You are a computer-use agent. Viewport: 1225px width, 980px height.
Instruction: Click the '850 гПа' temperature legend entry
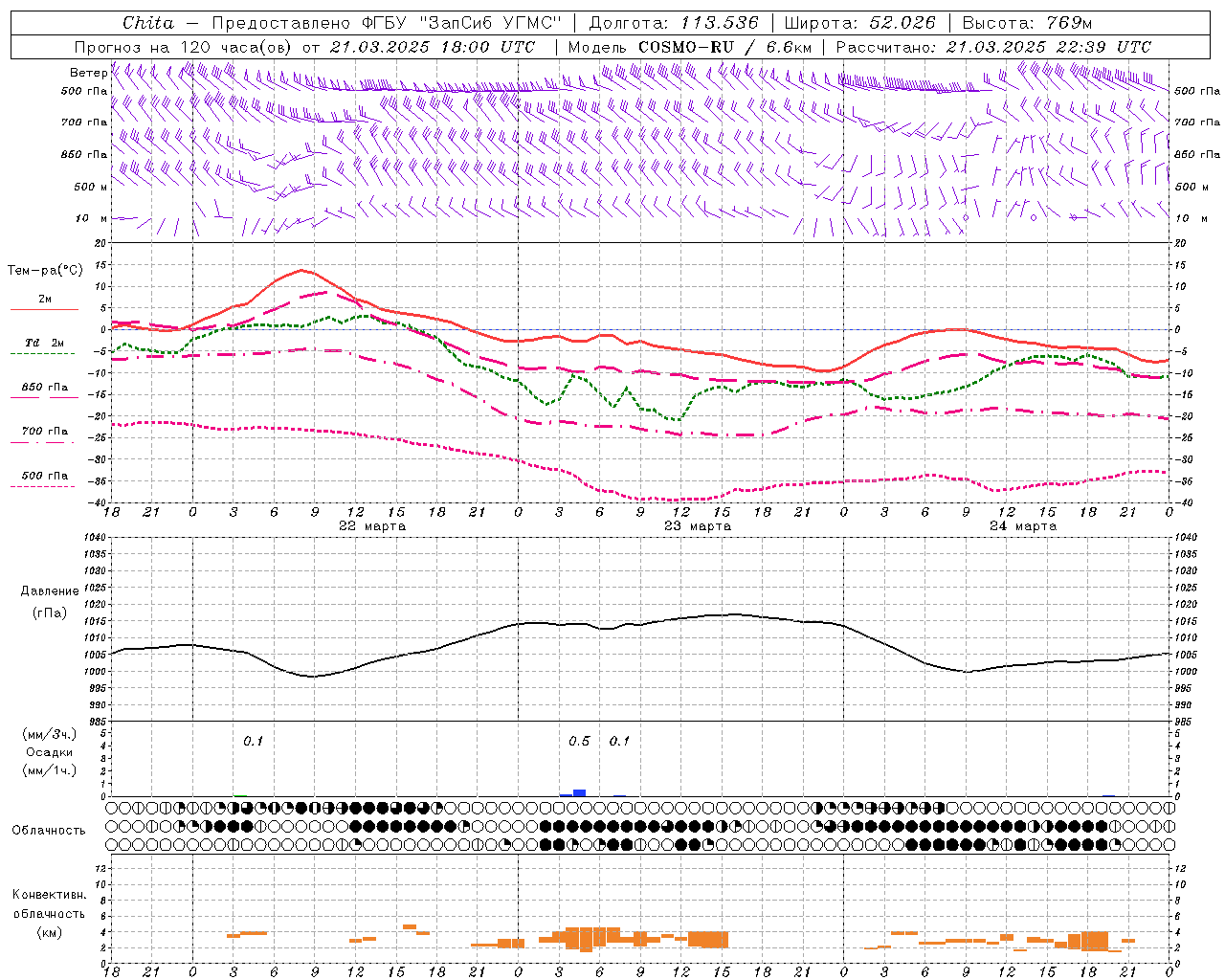coord(44,388)
